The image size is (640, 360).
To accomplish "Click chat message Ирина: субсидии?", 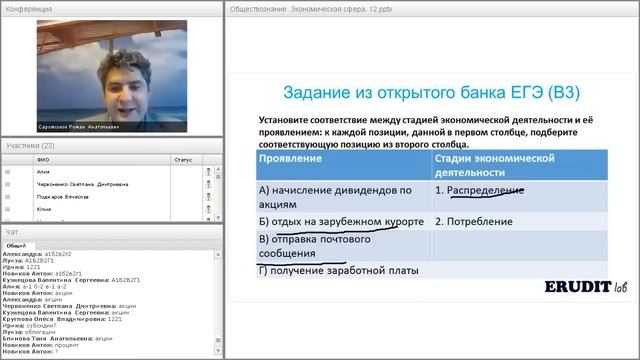I will tap(29, 325).
